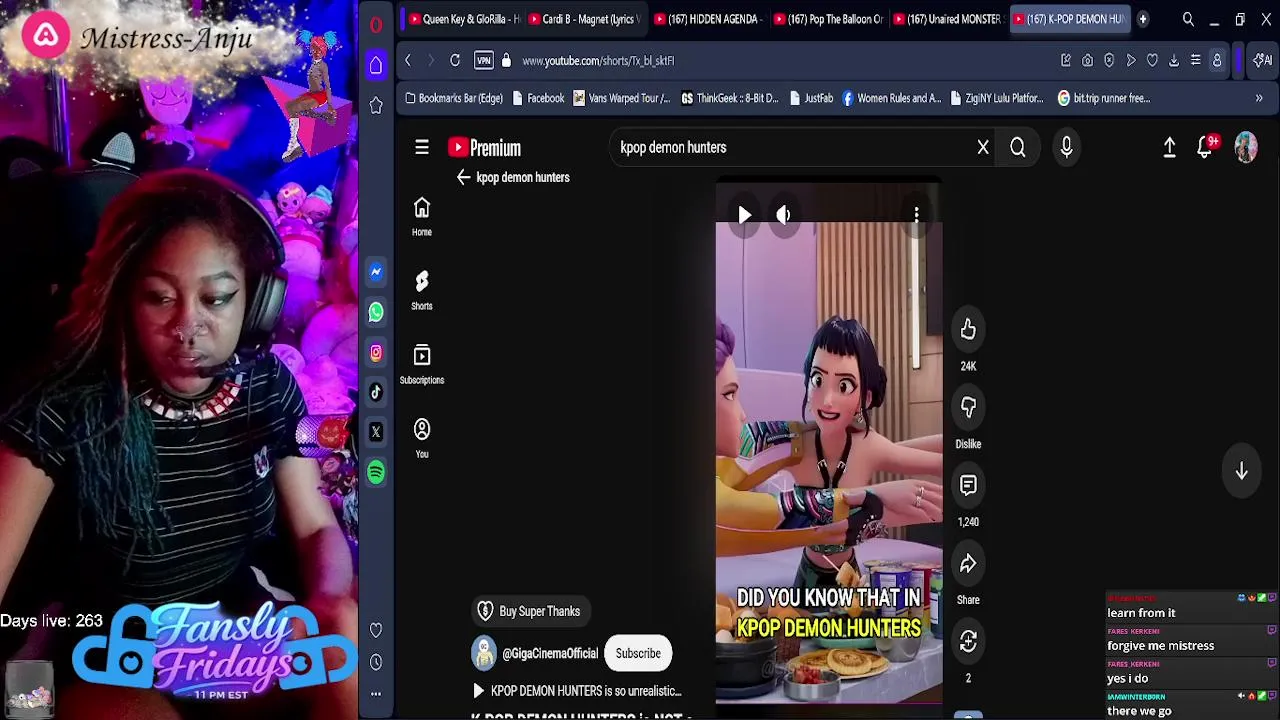Open Shorts in the YouTube sidebar
Image resolution: width=1280 pixels, height=720 pixels.
[x=422, y=291]
